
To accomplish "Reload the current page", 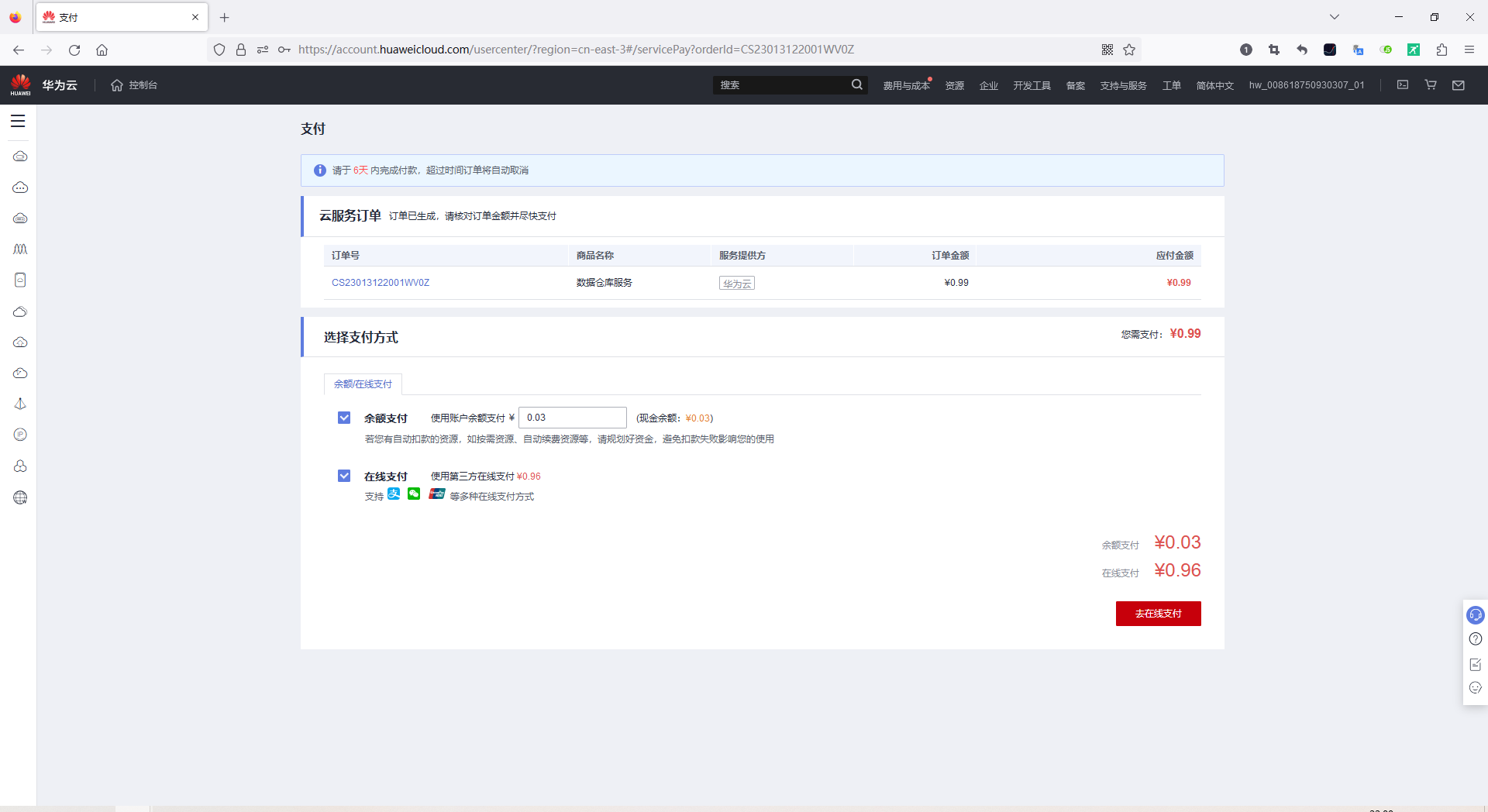I will point(74,50).
